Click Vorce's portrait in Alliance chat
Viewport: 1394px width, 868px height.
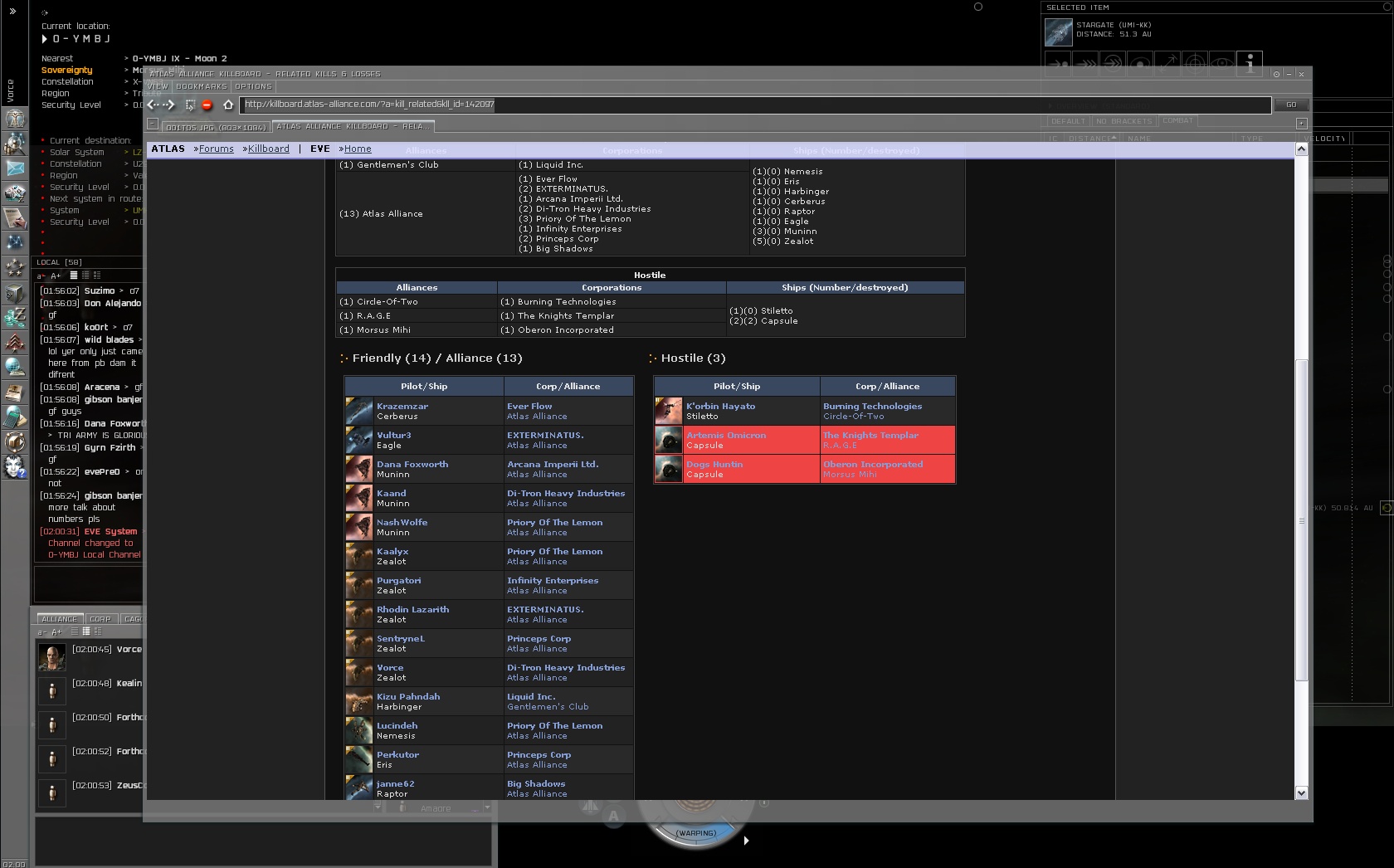tap(51, 657)
